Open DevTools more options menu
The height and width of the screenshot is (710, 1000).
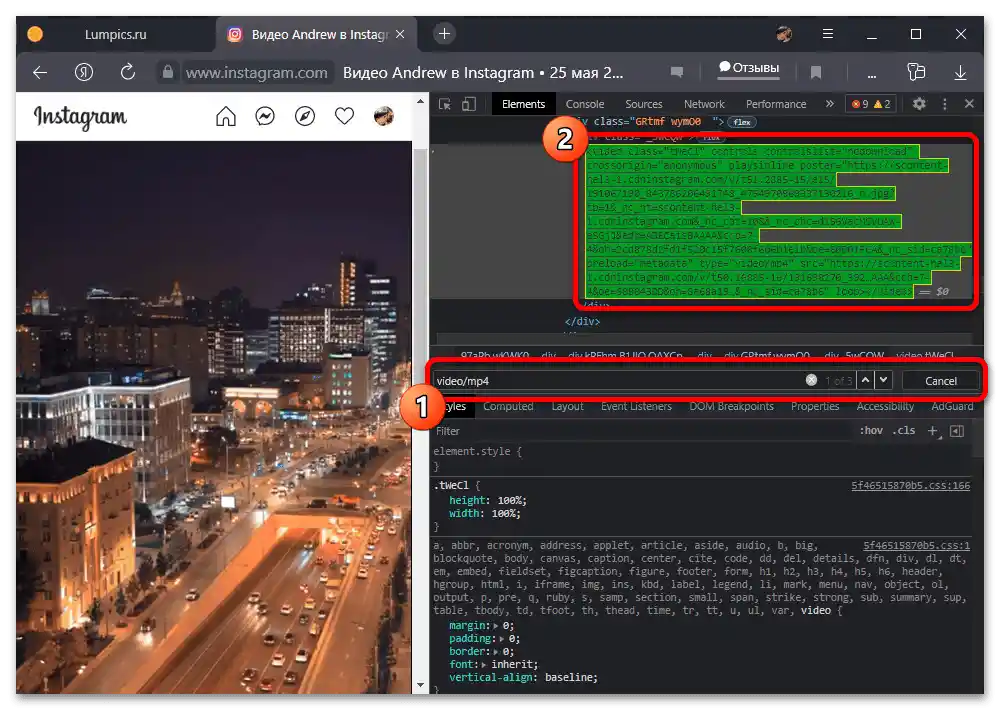tap(945, 103)
